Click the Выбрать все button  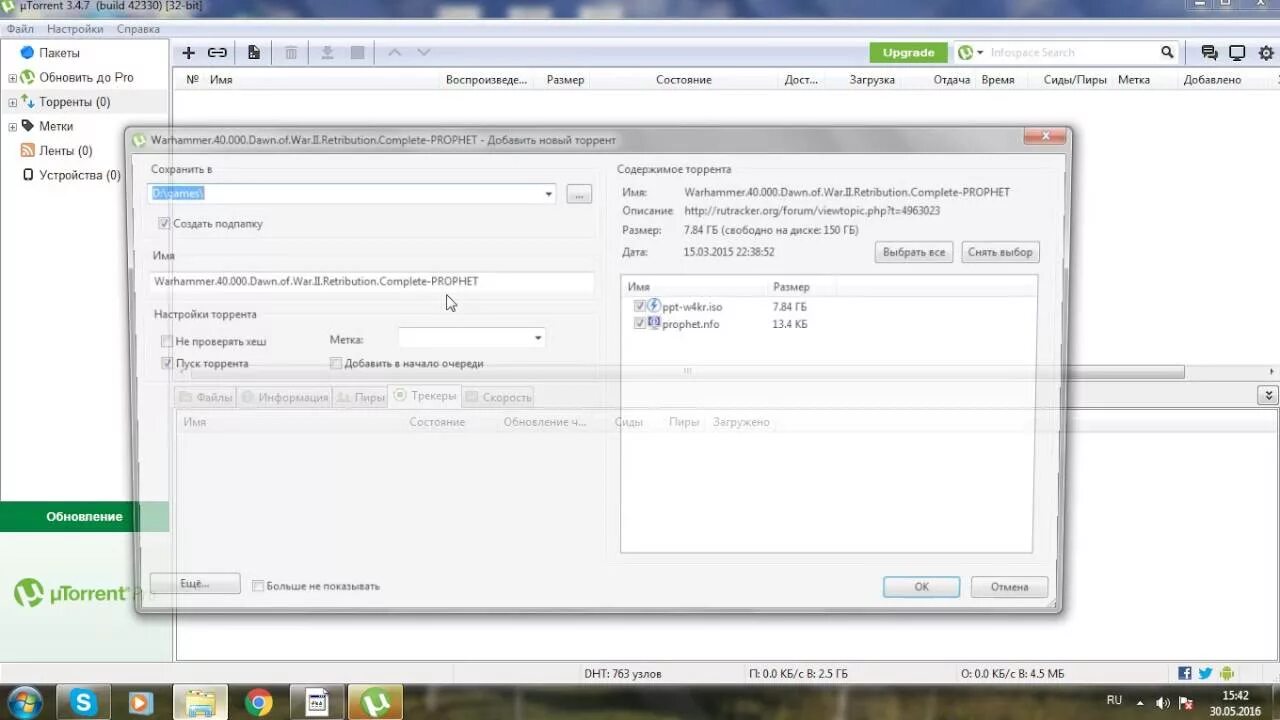(914, 252)
